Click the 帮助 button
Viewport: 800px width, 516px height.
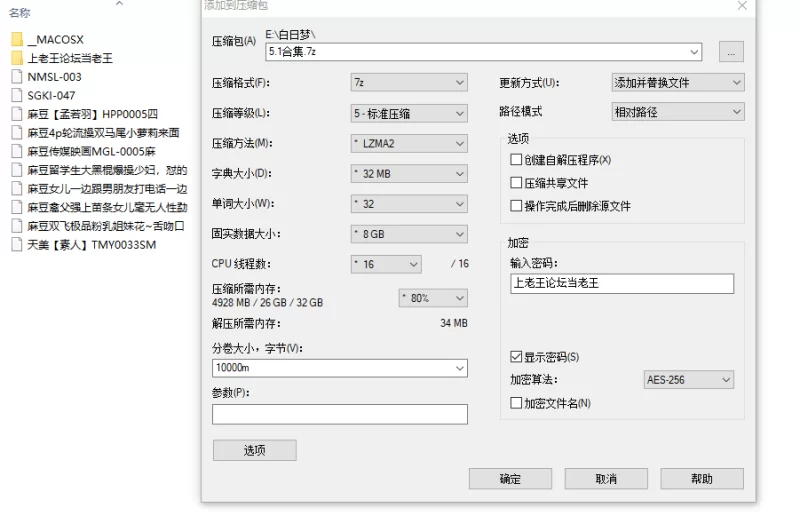coord(702,479)
